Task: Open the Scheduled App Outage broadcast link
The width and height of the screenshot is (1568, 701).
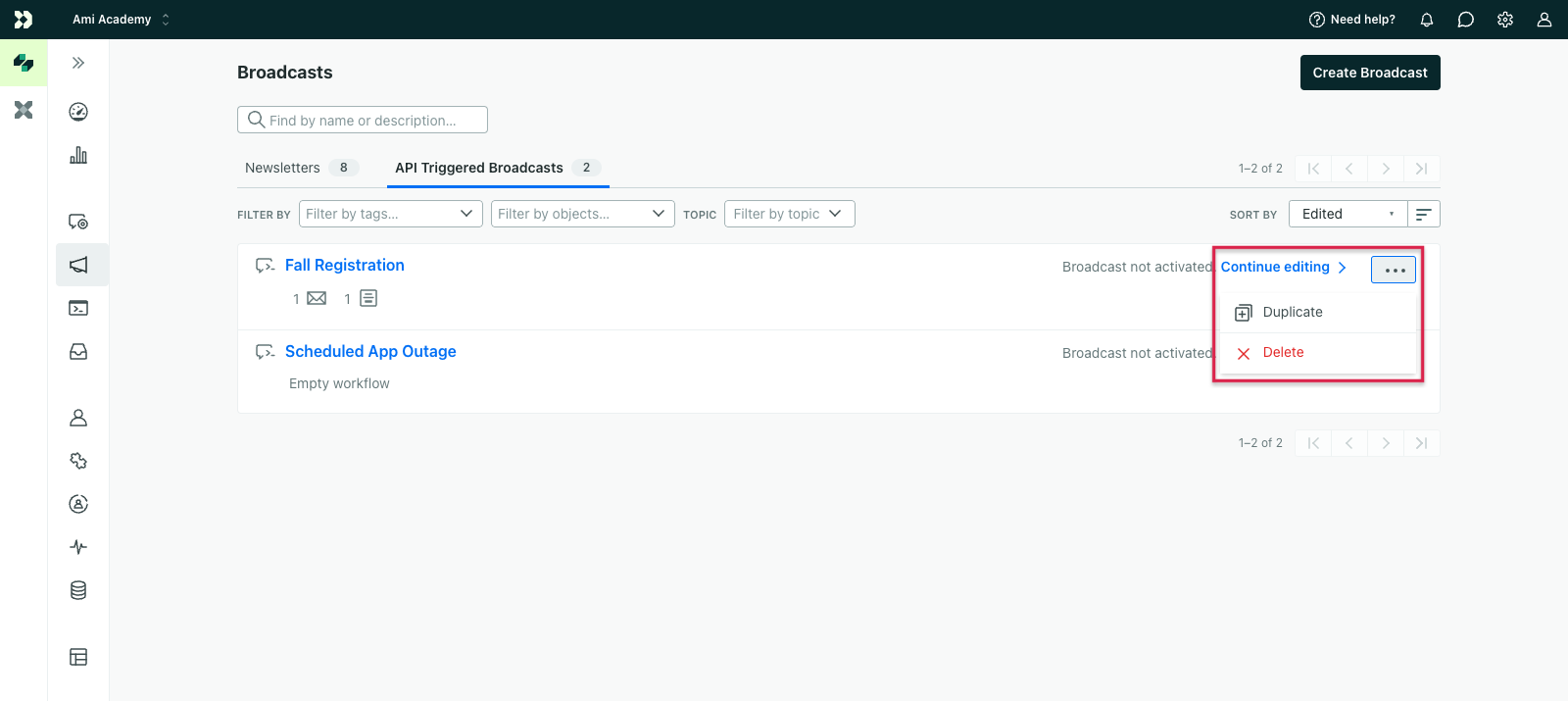Action: pyautogui.click(x=370, y=351)
